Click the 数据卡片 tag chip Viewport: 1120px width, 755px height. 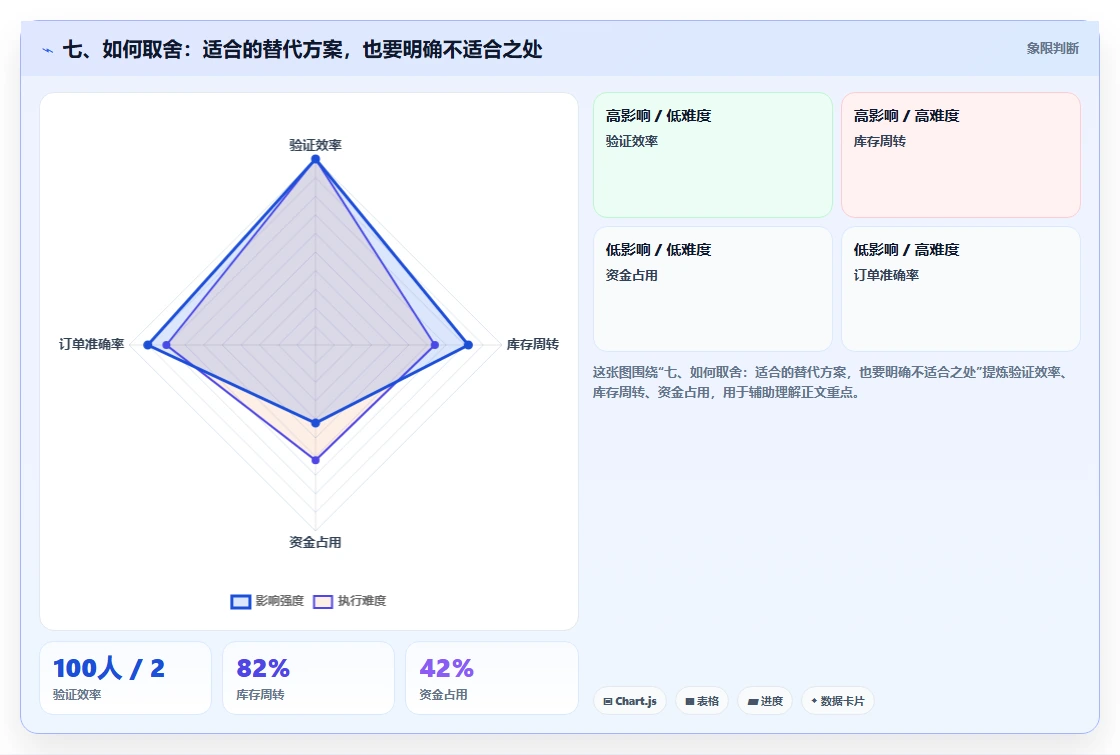[x=838, y=701]
